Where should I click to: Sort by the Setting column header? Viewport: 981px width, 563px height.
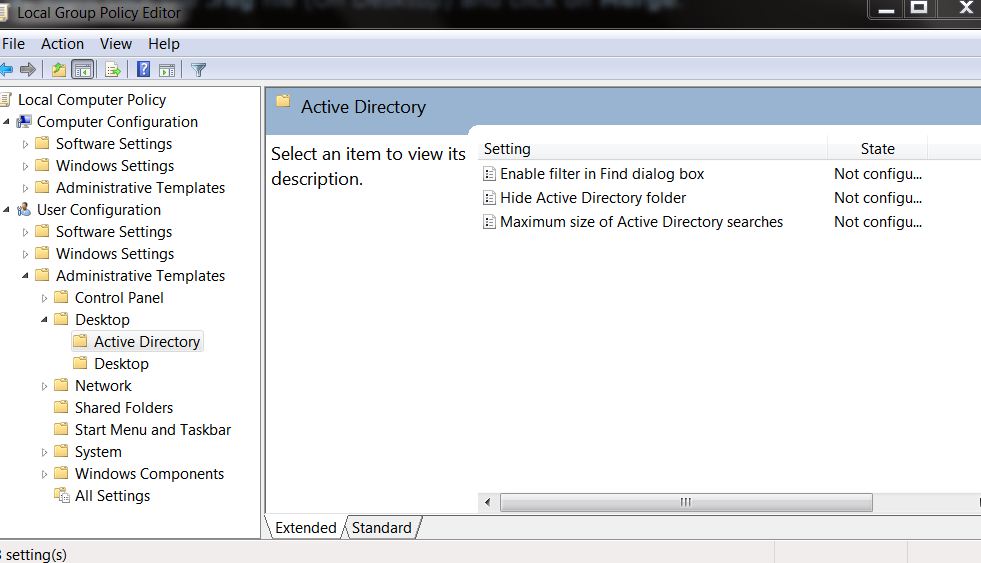tap(653, 149)
